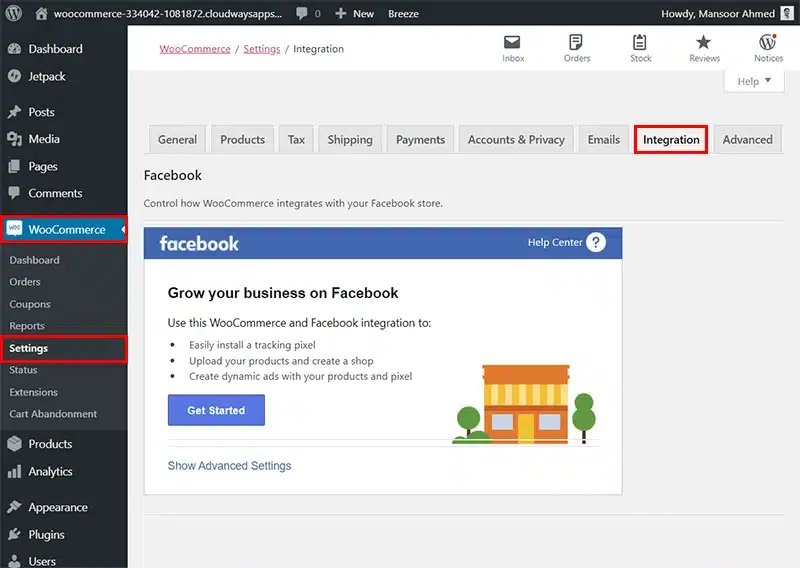Open the Orders activity icon
This screenshot has height=568, width=800.
[x=576, y=42]
